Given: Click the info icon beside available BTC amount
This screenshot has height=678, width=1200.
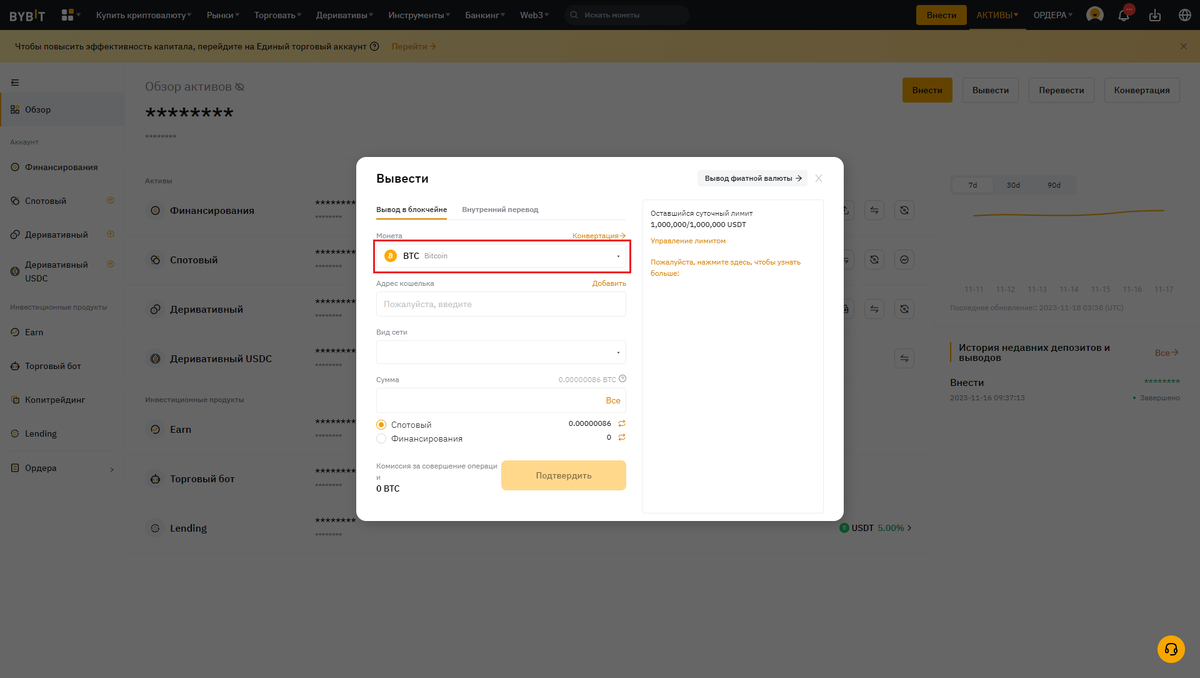Looking at the screenshot, I should [622, 379].
